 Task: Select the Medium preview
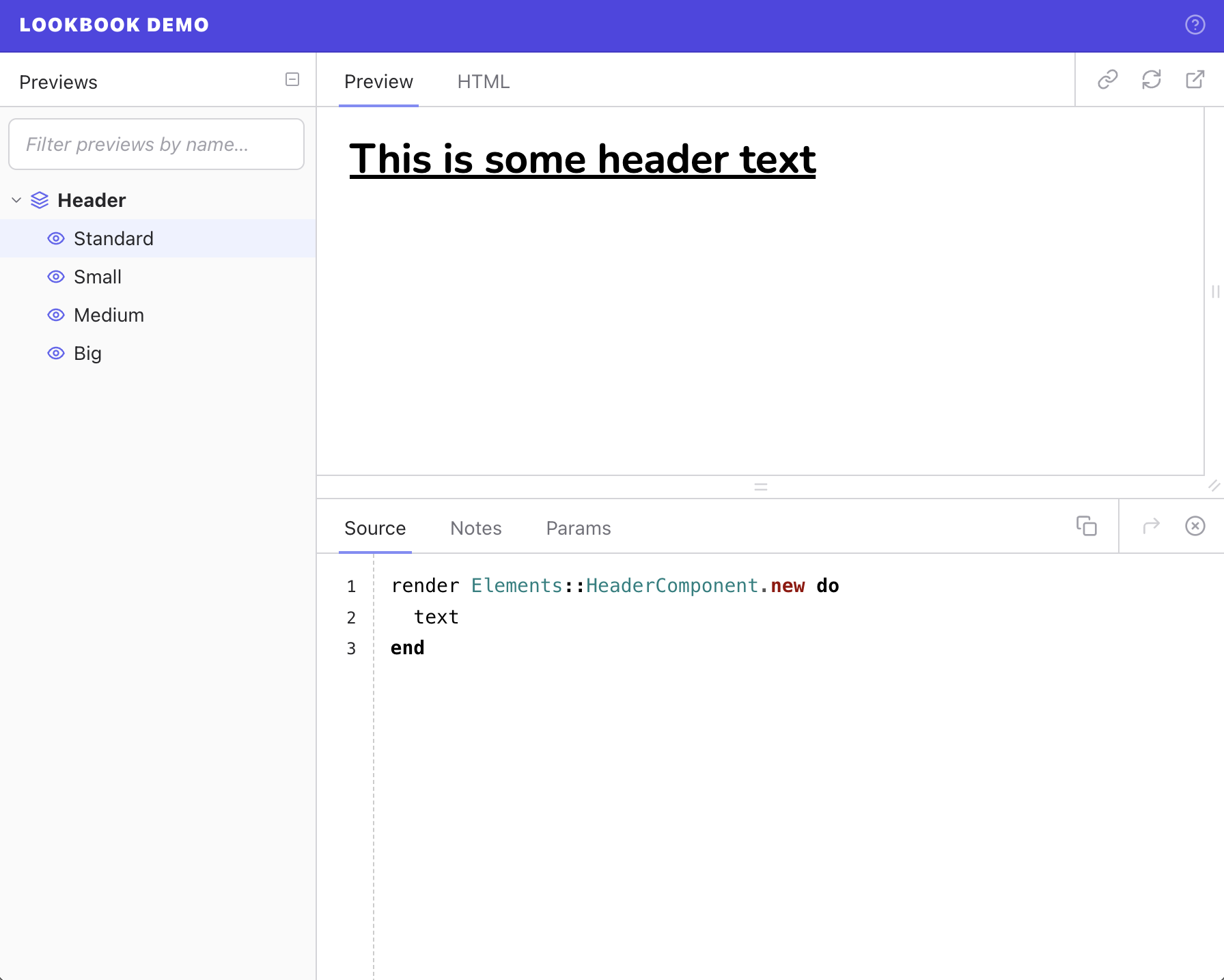[158, 315]
